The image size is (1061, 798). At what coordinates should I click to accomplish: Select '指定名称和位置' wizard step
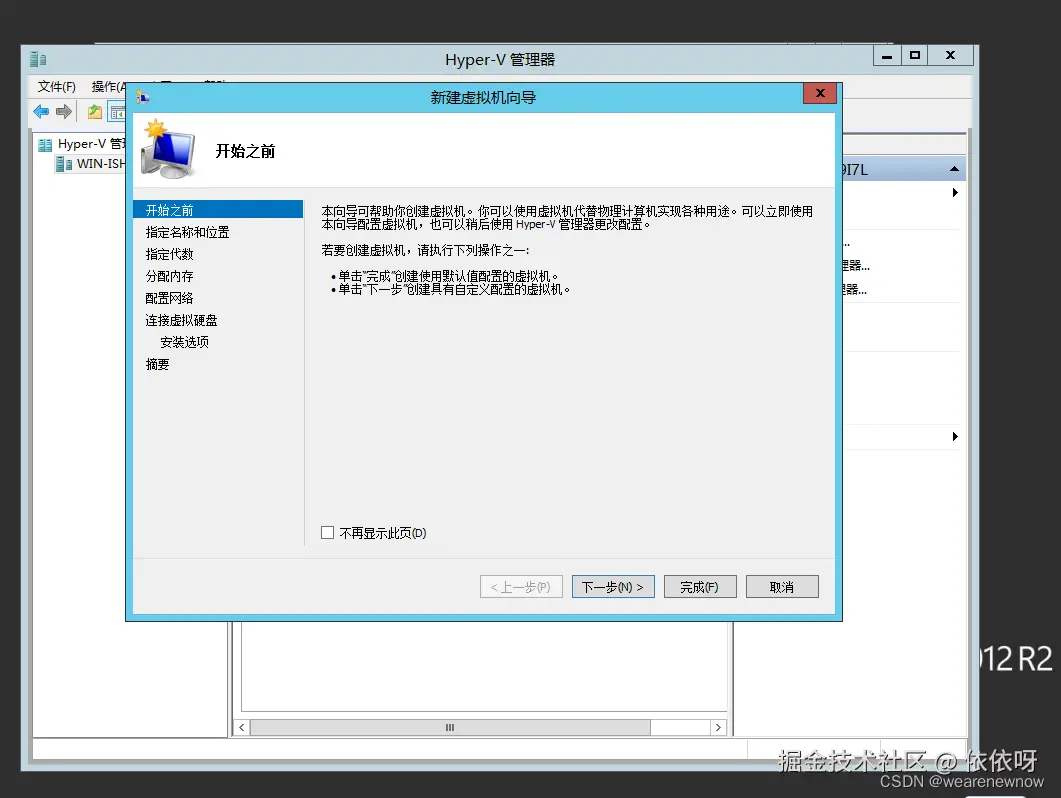pos(187,232)
